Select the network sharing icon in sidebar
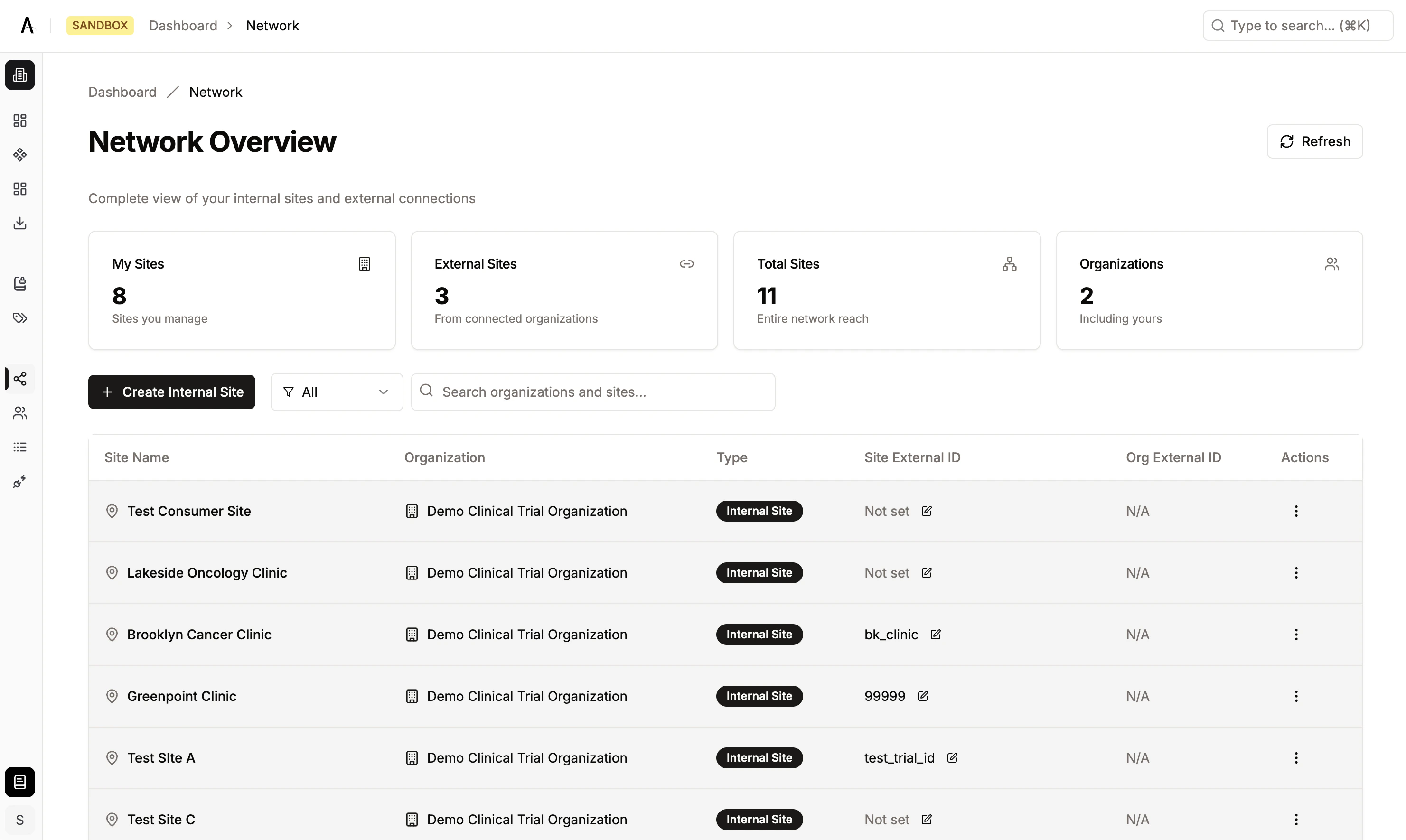This screenshot has height=840, width=1406. point(19,379)
